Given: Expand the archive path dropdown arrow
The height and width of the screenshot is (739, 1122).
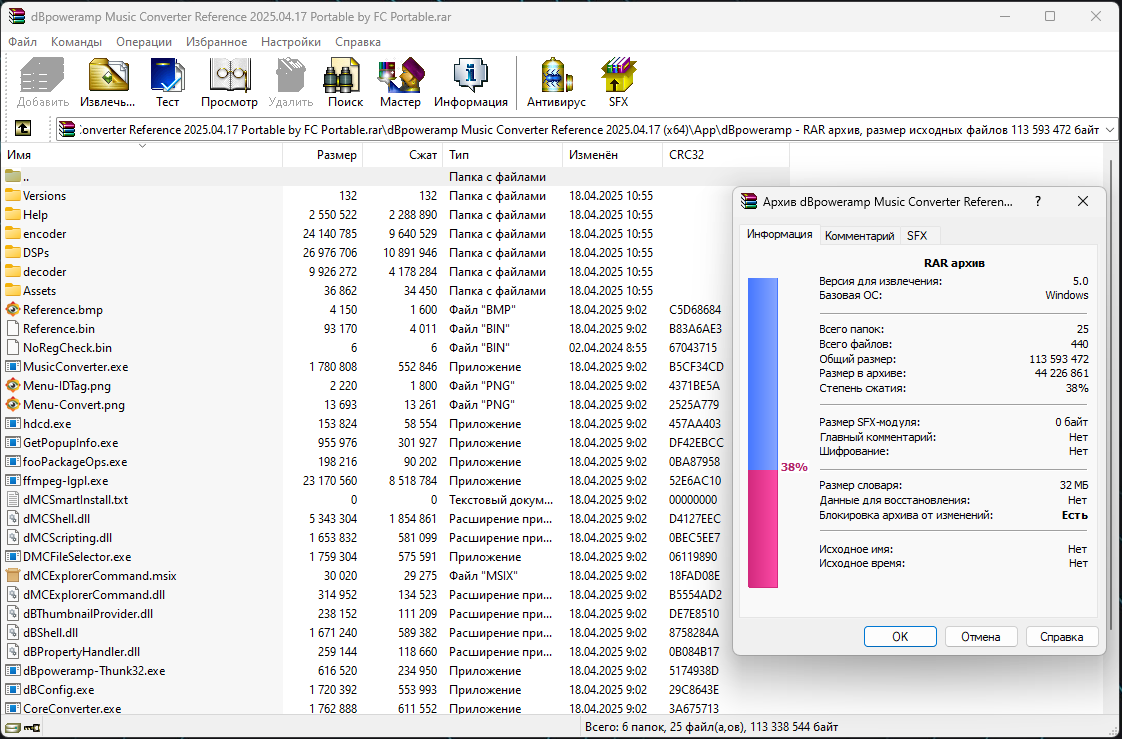Looking at the screenshot, I should (1110, 130).
